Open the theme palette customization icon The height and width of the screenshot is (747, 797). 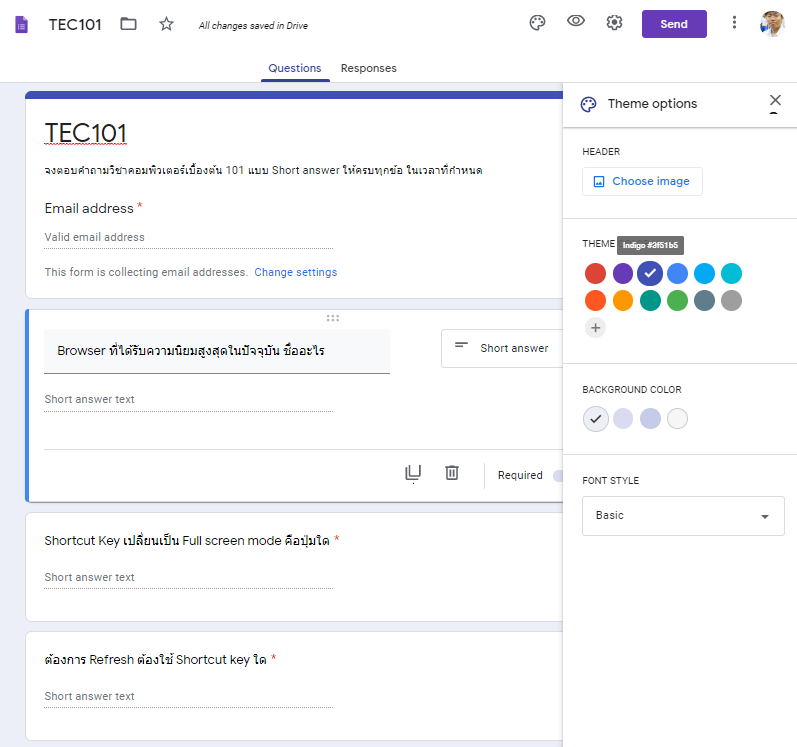tap(537, 23)
